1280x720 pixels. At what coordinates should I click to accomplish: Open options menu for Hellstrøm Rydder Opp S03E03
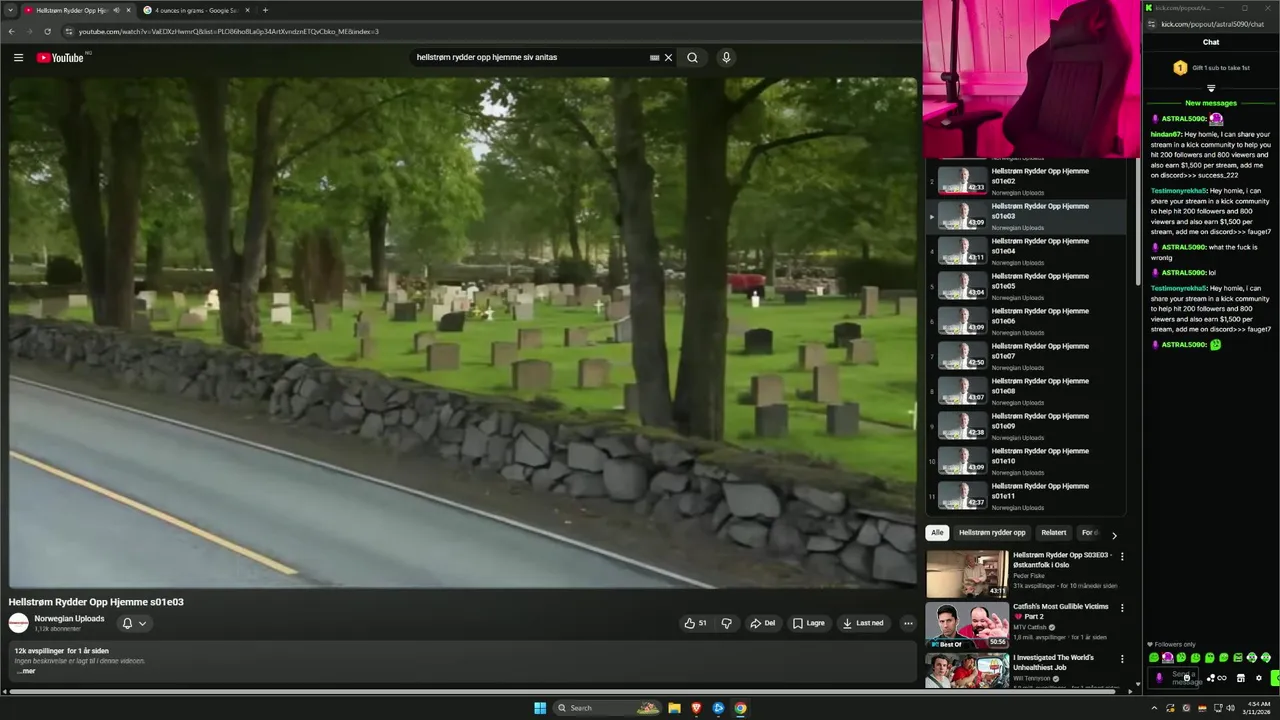tap(1122, 556)
